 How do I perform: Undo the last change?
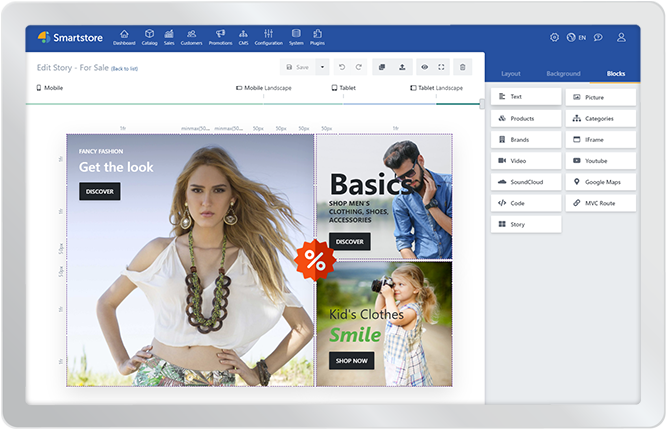point(342,67)
